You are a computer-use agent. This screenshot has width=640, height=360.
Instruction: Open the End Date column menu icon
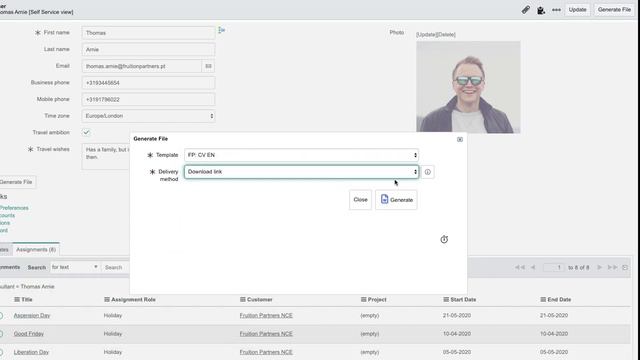click(x=543, y=300)
